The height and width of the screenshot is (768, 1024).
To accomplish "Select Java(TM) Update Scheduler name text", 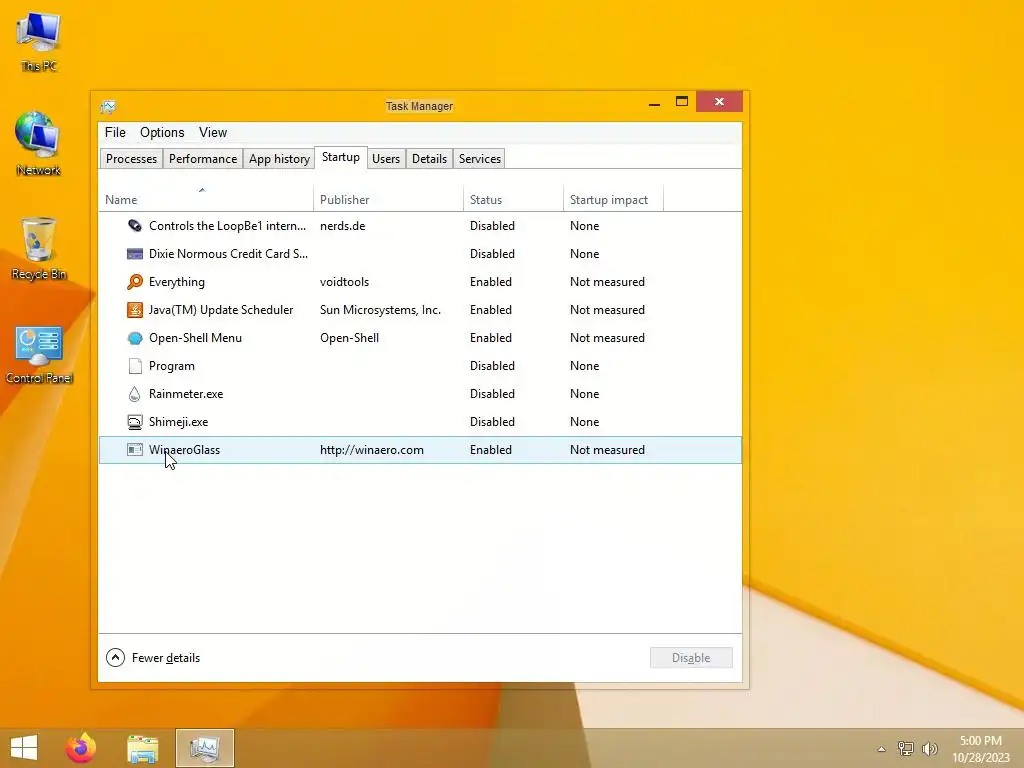I will pos(221,310).
